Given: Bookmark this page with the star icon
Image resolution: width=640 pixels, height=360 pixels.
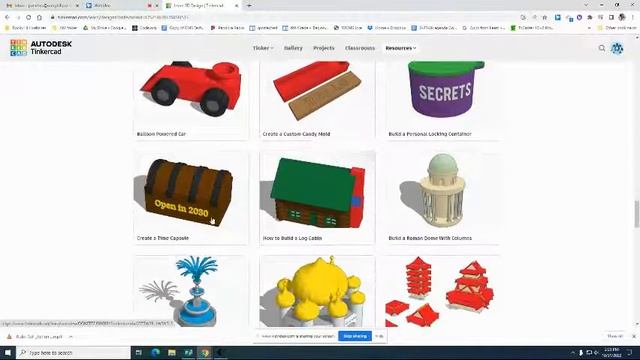Looking at the screenshot, I should pyautogui.click(x=544, y=18).
